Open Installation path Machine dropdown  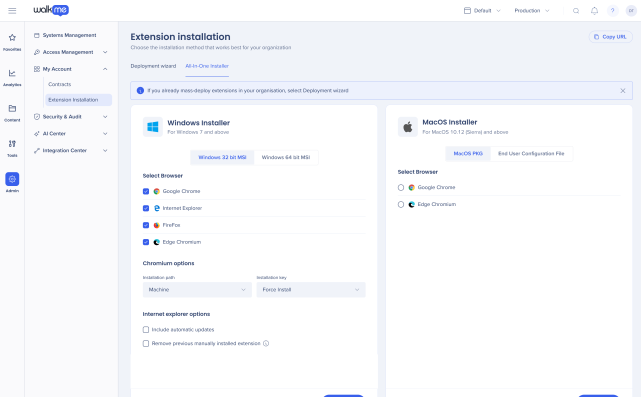tap(197, 289)
